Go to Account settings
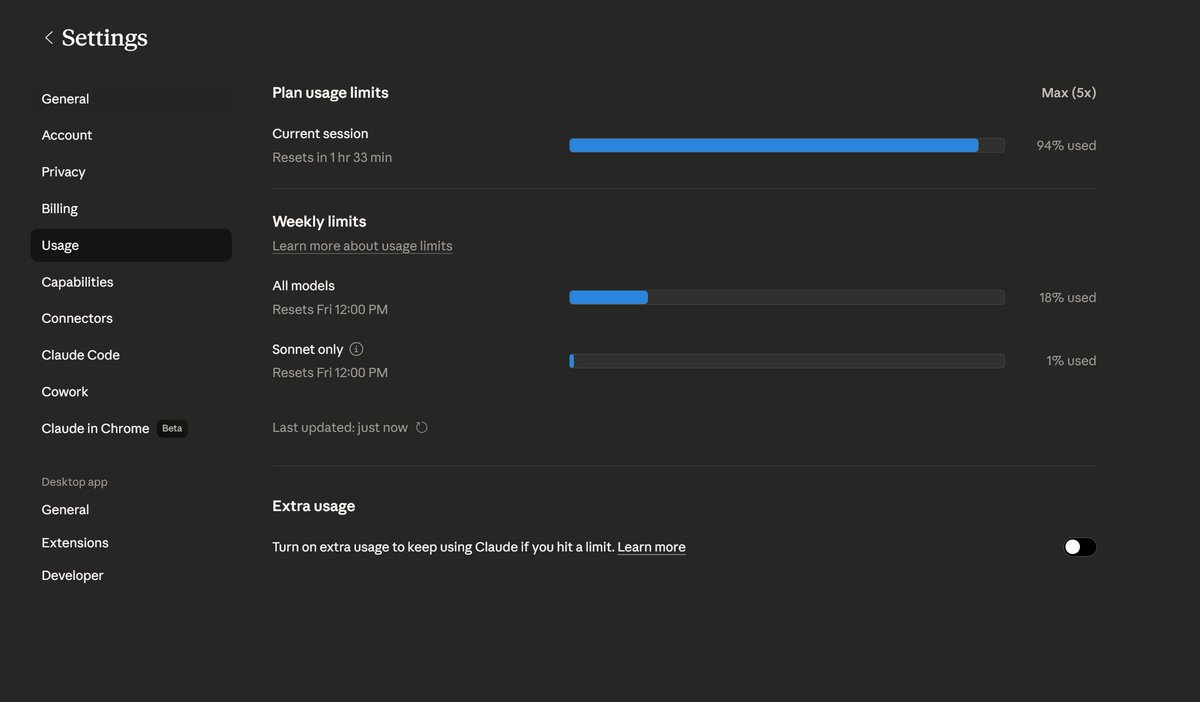This screenshot has height=702, width=1200. (x=67, y=135)
